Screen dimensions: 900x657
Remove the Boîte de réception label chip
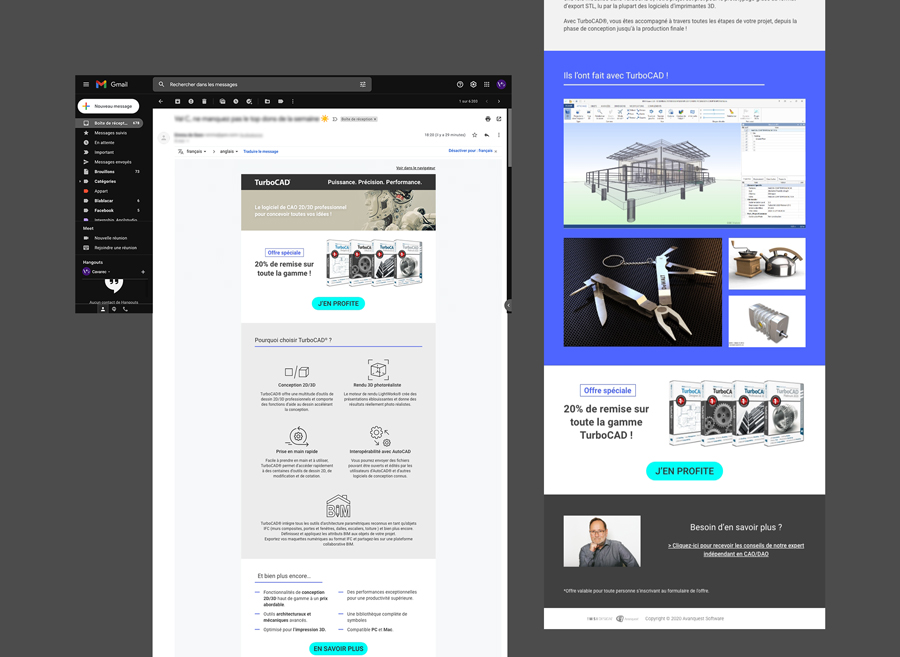click(x=375, y=119)
